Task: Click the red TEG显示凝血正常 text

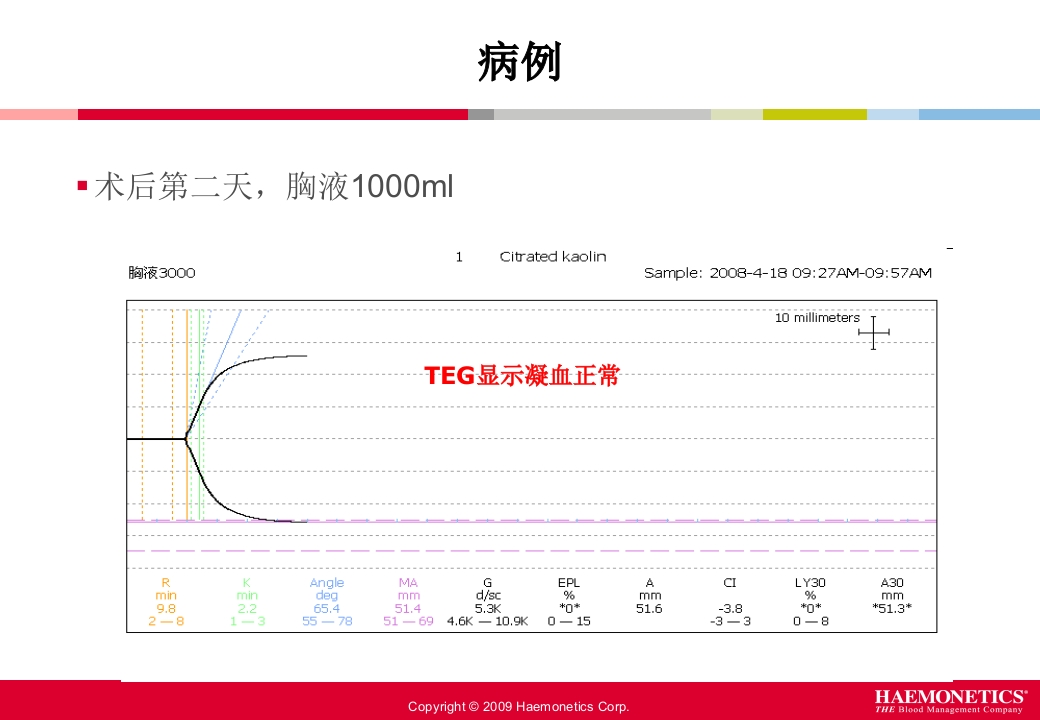Action: [524, 378]
